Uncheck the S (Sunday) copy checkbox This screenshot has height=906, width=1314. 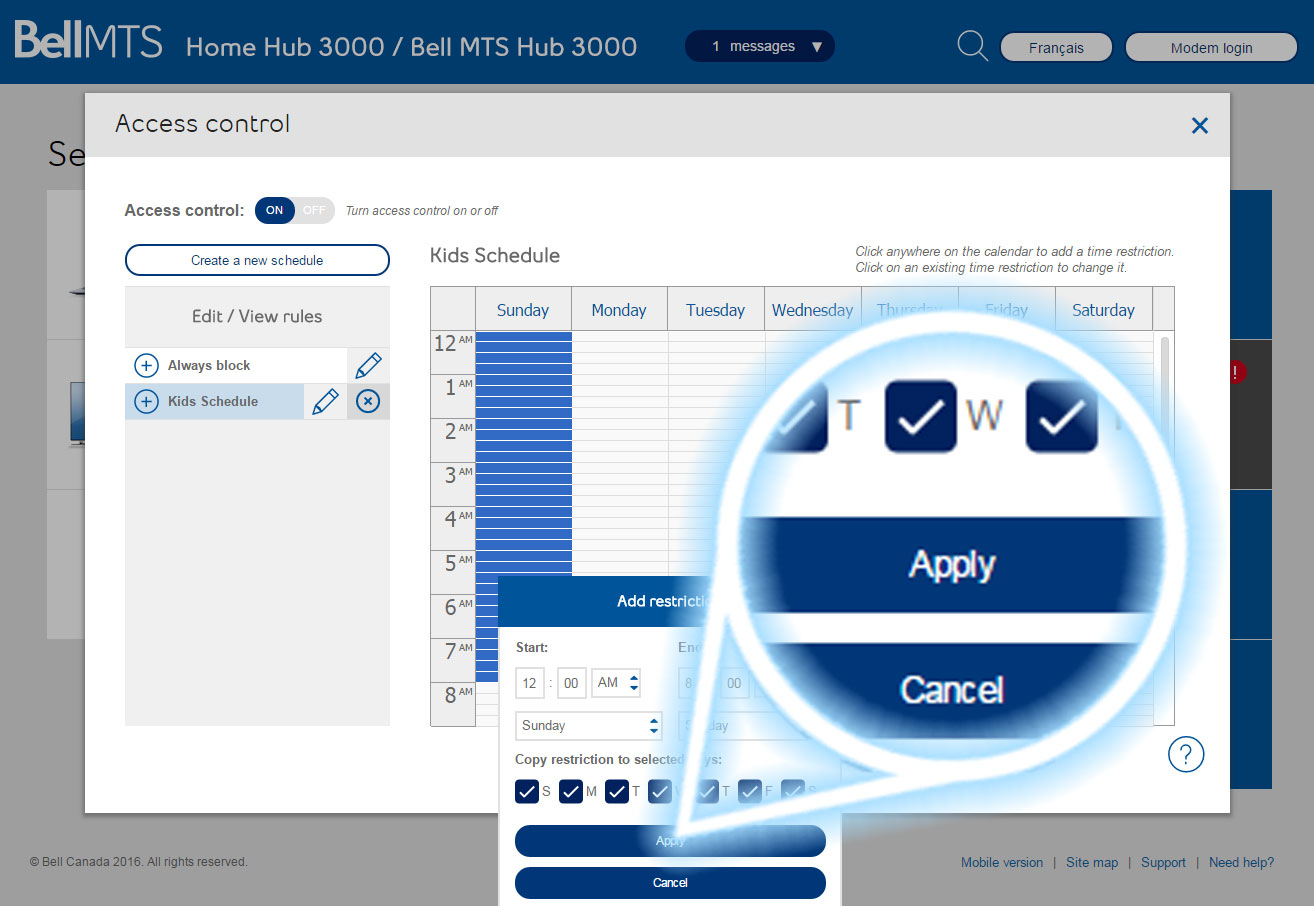(x=527, y=791)
